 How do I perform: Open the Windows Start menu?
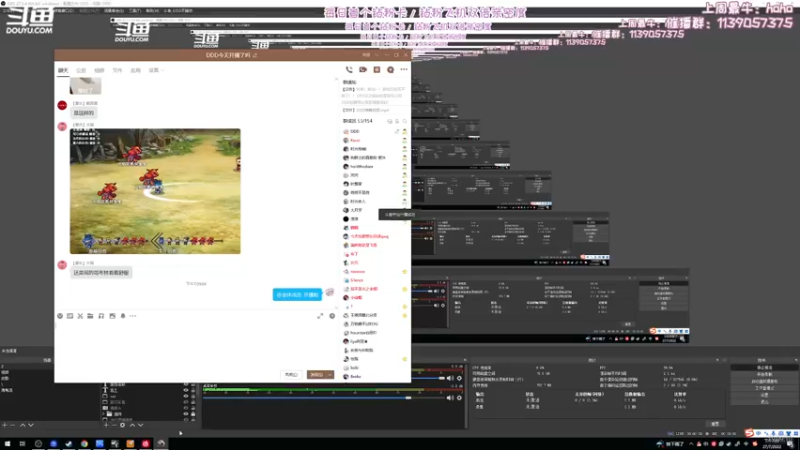7,443
